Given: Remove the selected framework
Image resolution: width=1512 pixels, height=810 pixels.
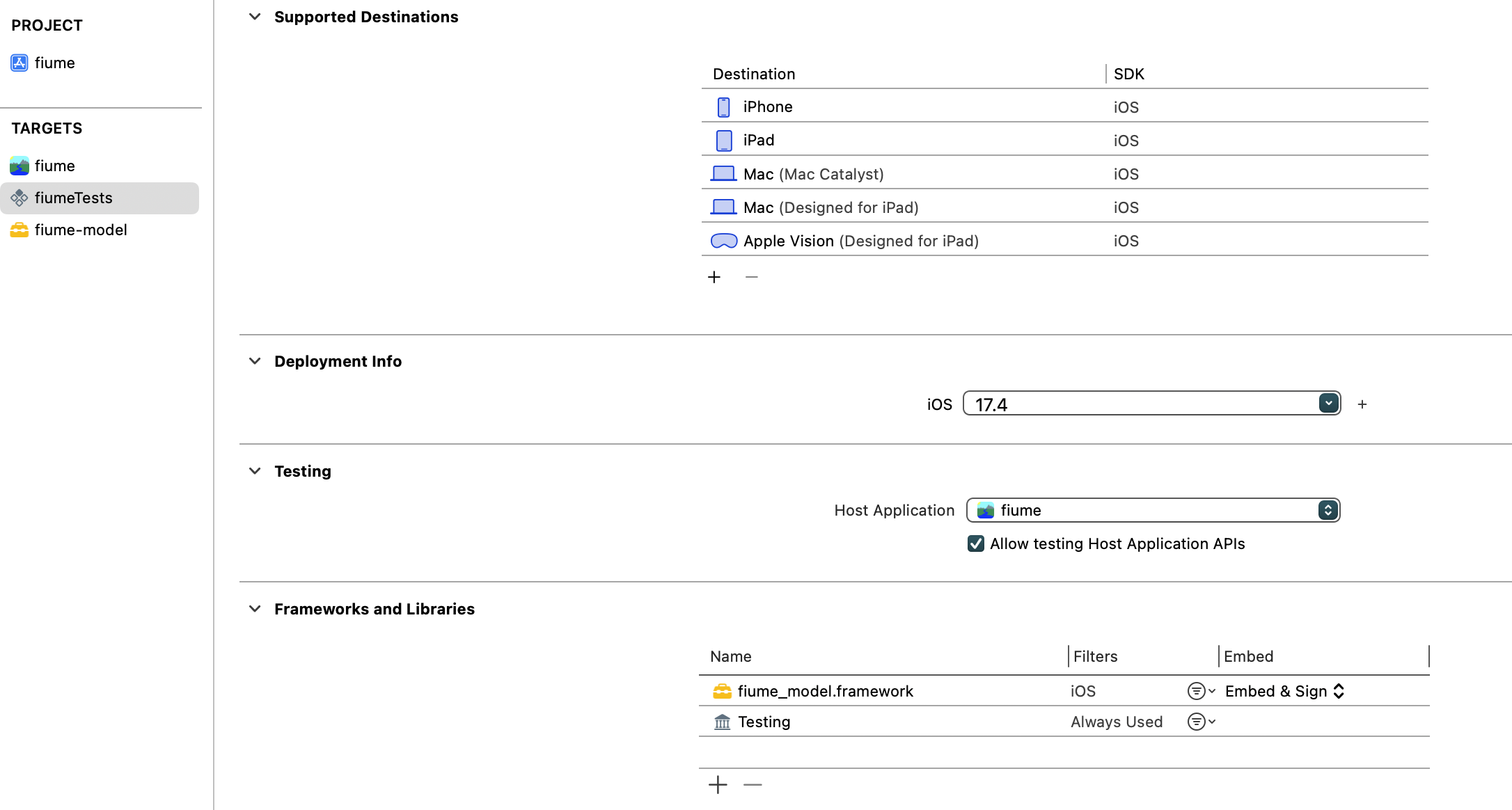Looking at the screenshot, I should (753, 785).
